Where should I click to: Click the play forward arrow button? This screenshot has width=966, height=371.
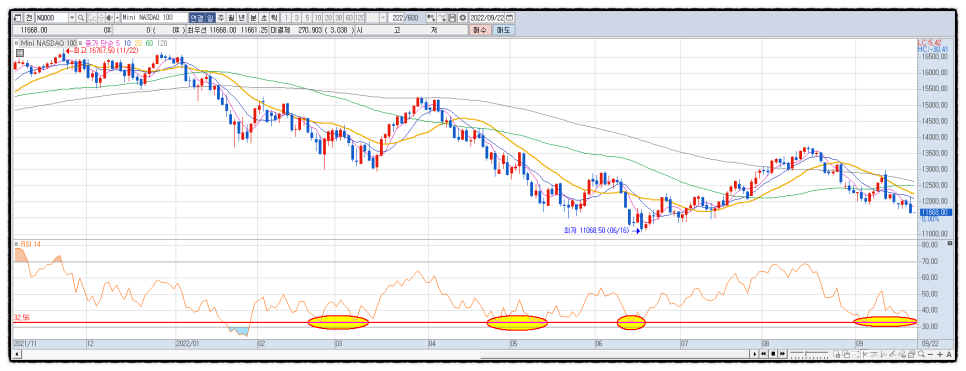[x=755, y=354]
